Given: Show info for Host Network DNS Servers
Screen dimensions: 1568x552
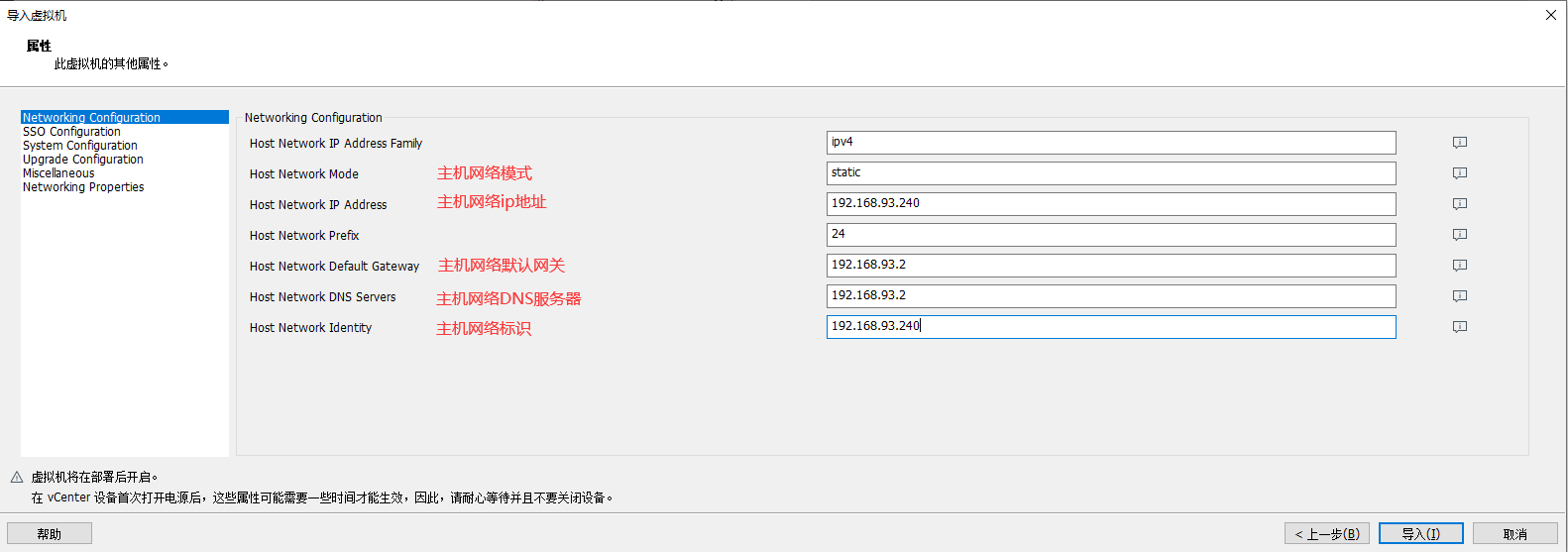Looking at the screenshot, I should pyautogui.click(x=1460, y=296).
